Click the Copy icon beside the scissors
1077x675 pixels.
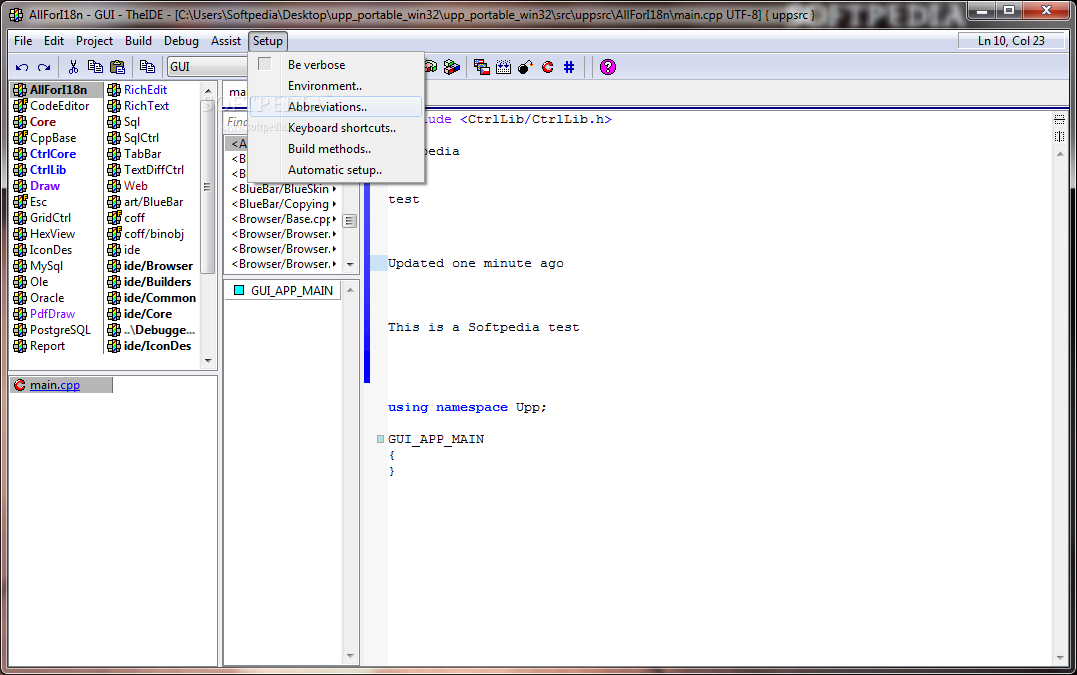point(95,67)
